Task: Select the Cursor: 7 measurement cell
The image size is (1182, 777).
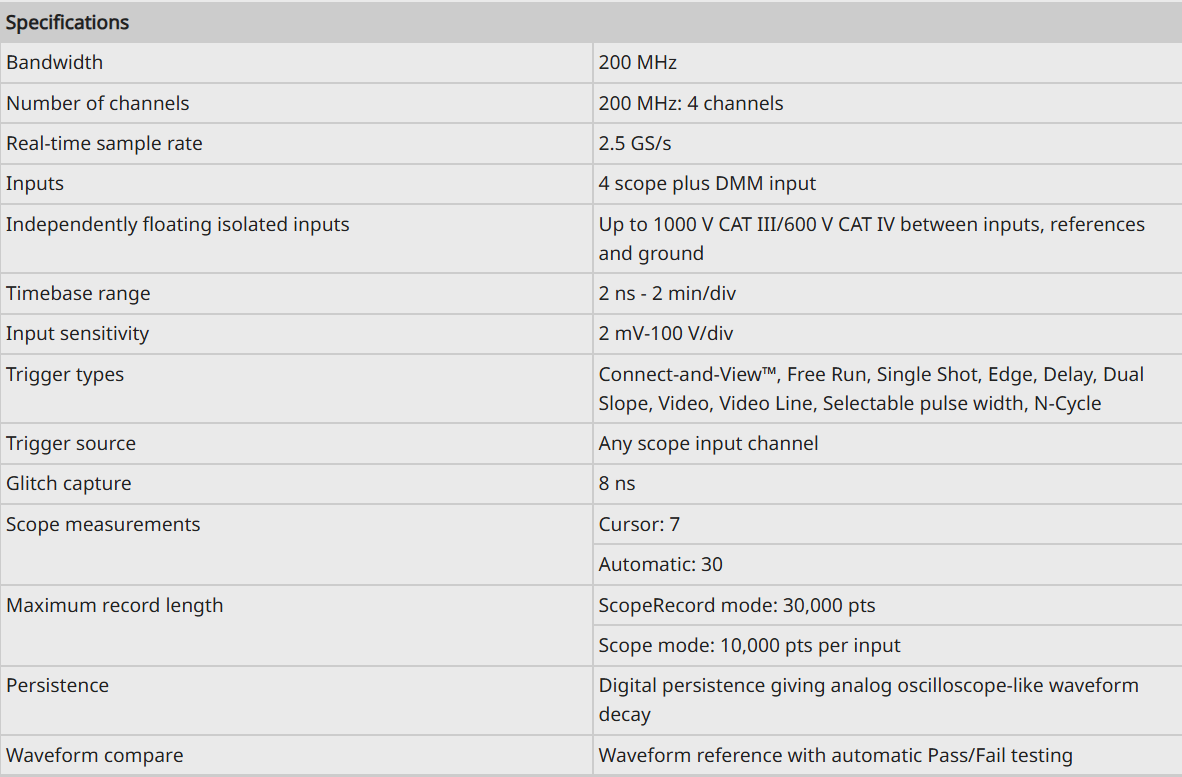Action: (x=887, y=524)
